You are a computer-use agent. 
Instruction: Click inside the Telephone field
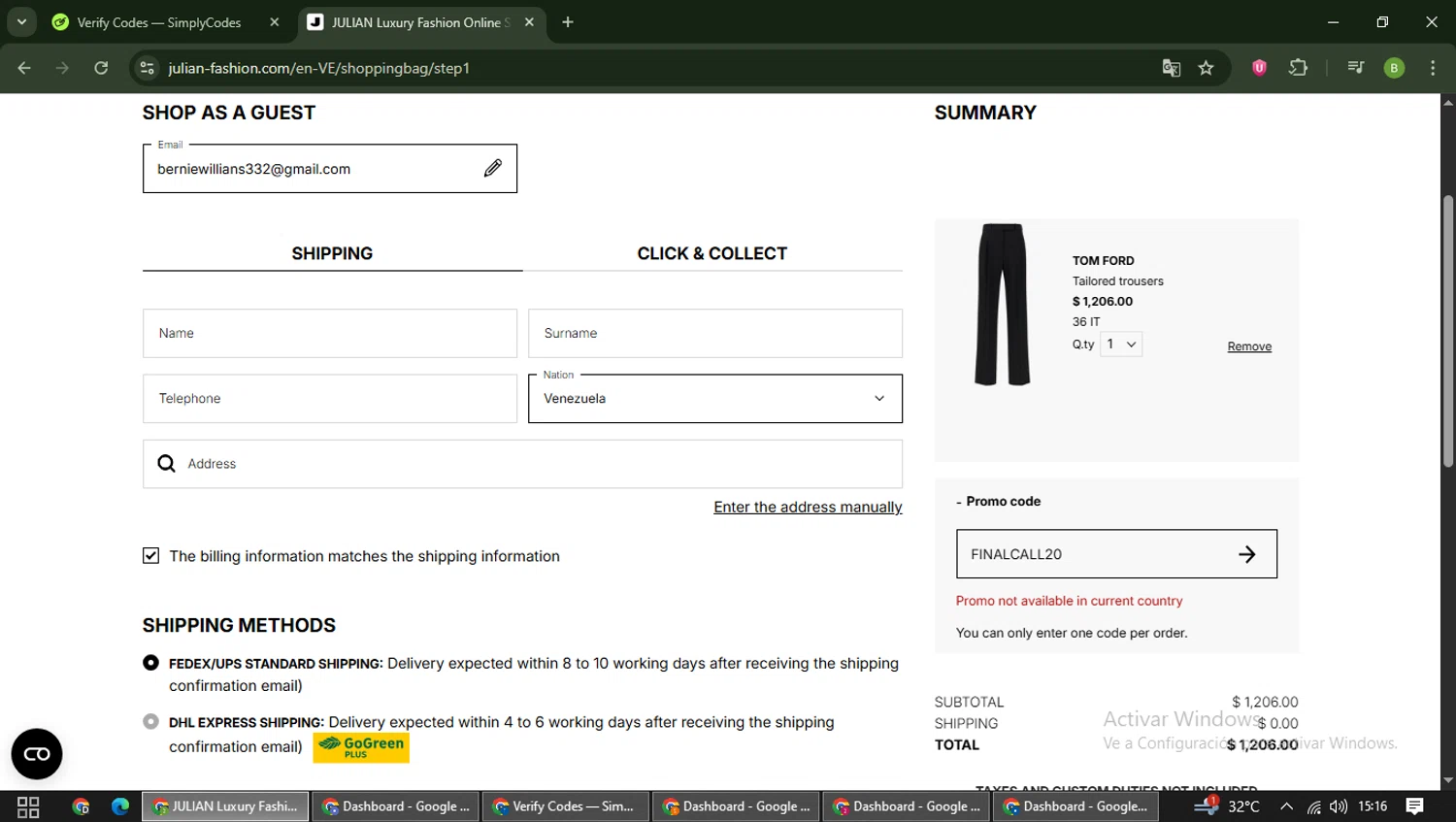(330, 399)
